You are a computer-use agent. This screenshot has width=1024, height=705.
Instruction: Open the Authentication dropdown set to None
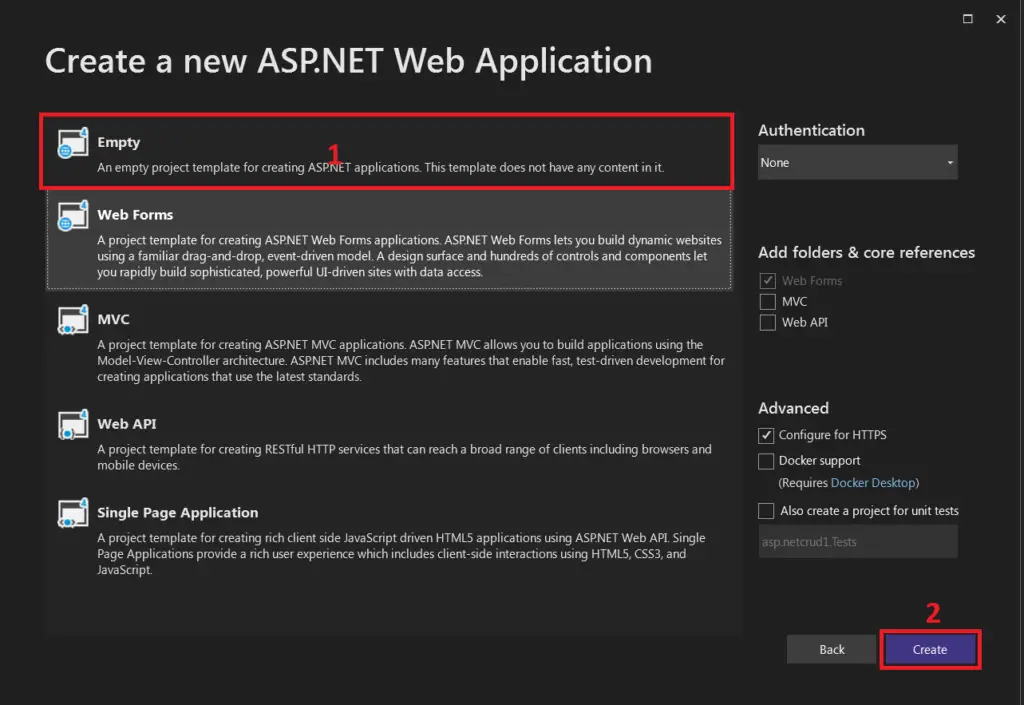(857, 163)
